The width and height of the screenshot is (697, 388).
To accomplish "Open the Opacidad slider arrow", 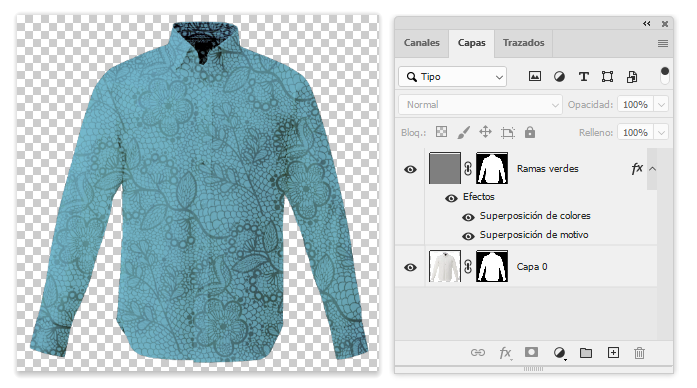I will pos(661,105).
